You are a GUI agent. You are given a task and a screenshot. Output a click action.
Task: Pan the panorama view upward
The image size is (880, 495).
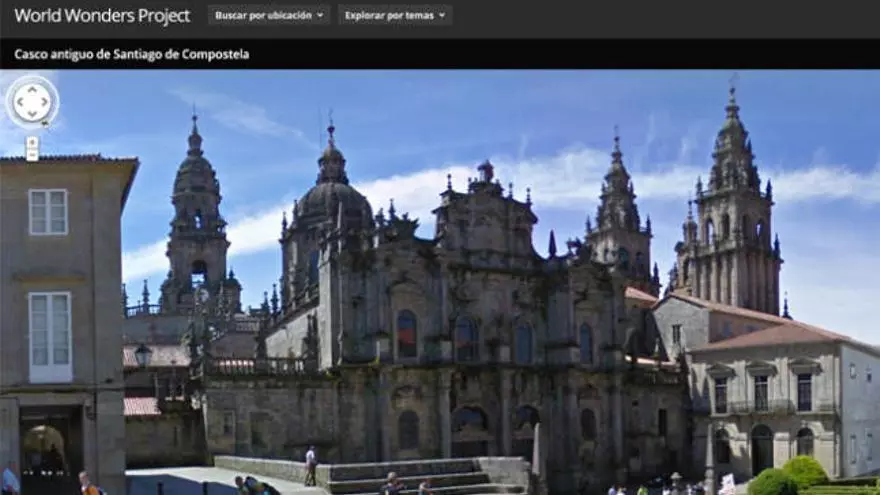tap(32, 89)
